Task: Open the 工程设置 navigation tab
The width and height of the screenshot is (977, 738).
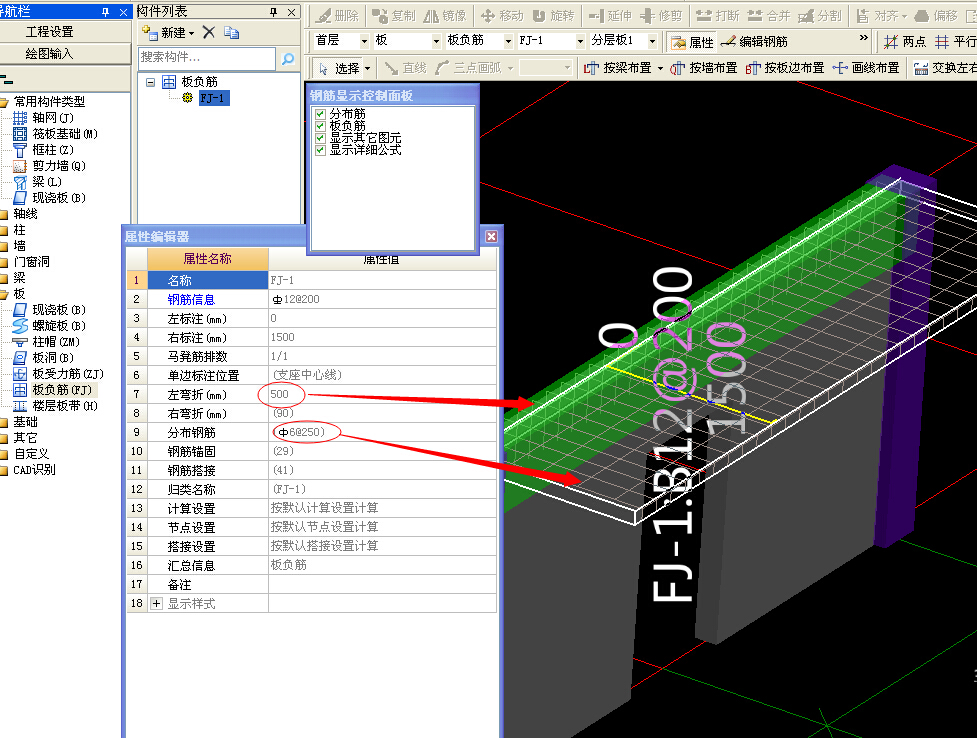Action: (50, 32)
